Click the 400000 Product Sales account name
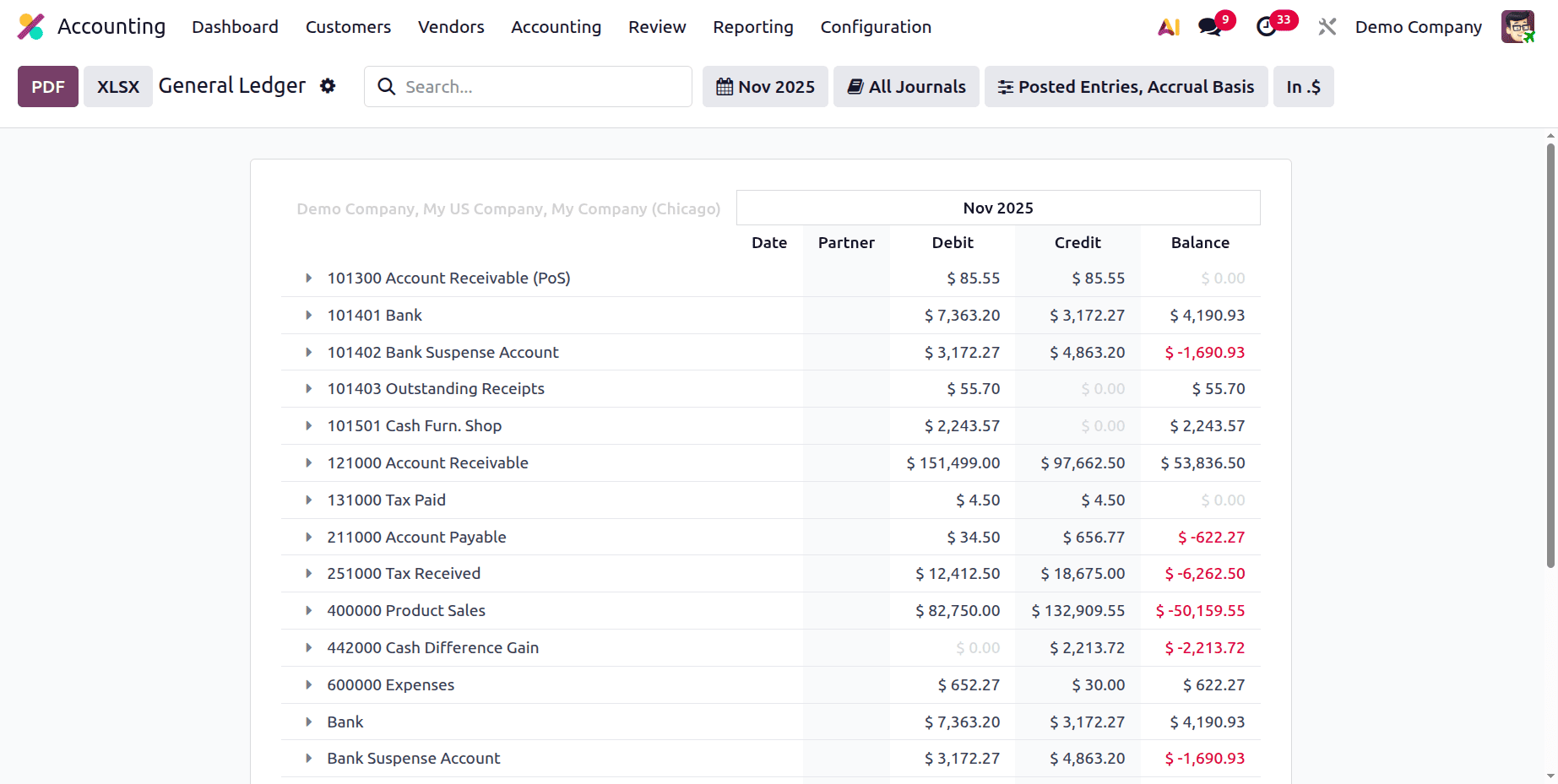1558x784 pixels. (406, 611)
